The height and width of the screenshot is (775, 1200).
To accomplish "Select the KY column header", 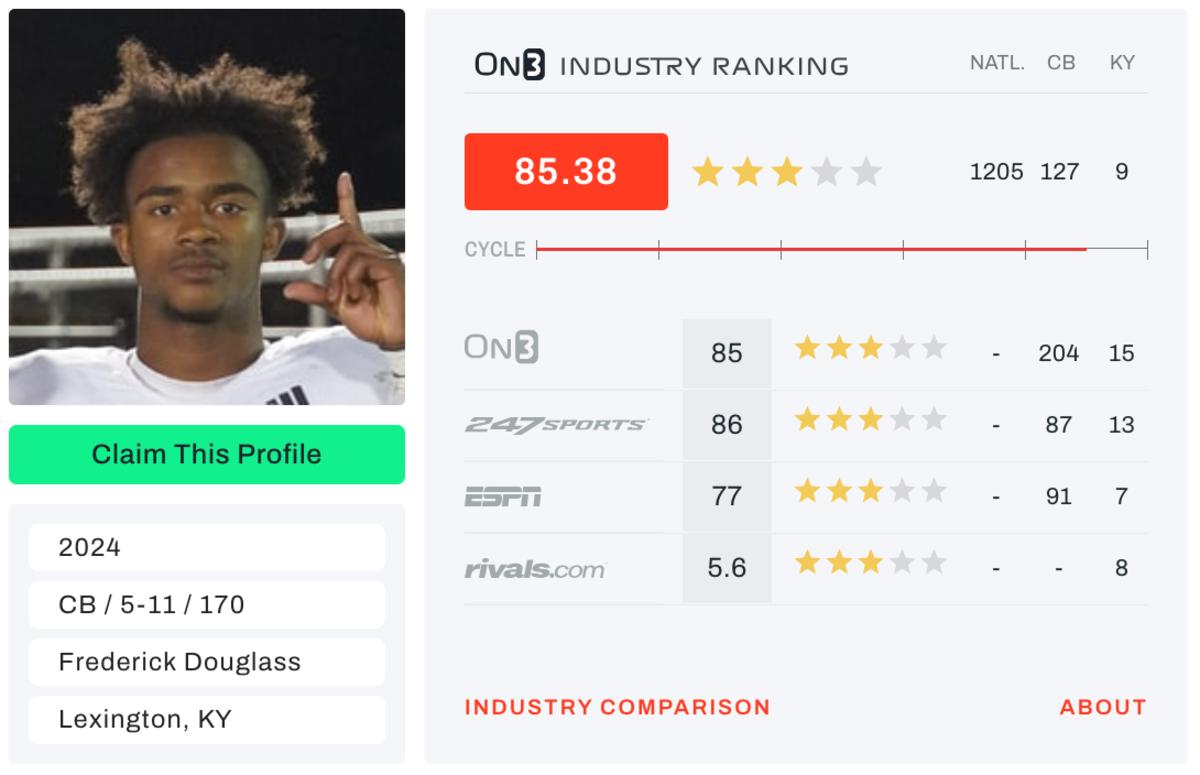I will click(x=1122, y=62).
